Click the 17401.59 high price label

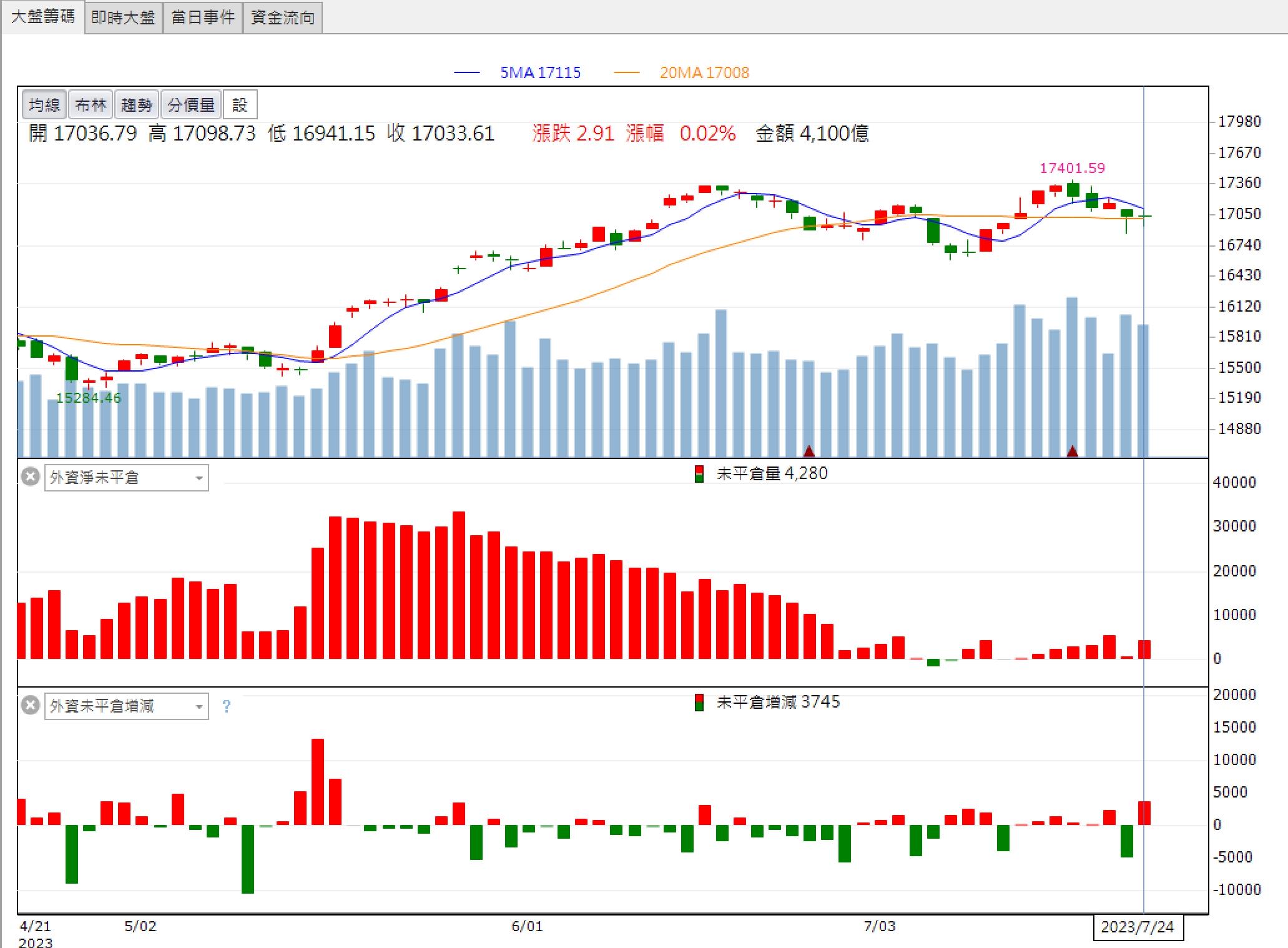pyautogui.click(x=1072, y=168)
